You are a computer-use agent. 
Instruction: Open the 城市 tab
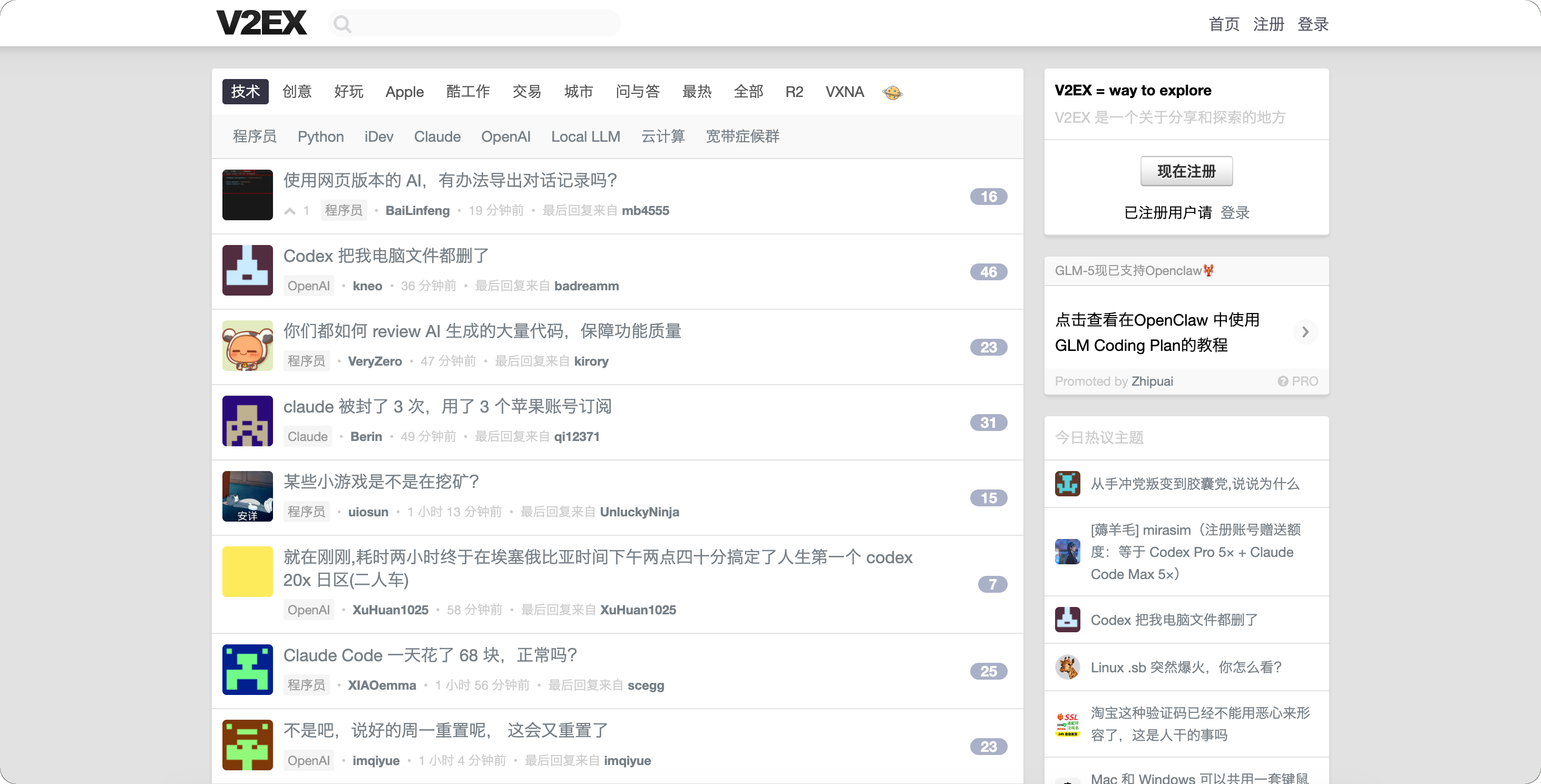click(x=579, y=92)
